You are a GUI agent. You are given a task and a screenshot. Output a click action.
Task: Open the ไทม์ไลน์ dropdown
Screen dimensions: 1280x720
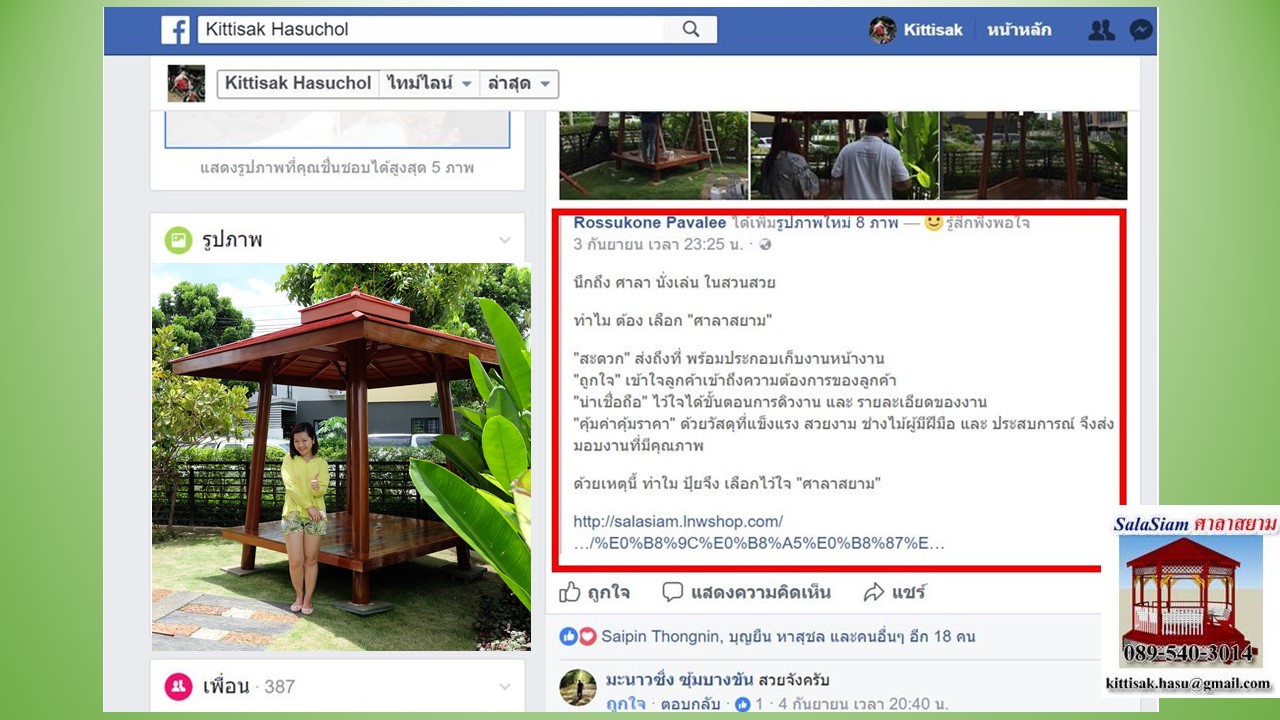[429, 84]
